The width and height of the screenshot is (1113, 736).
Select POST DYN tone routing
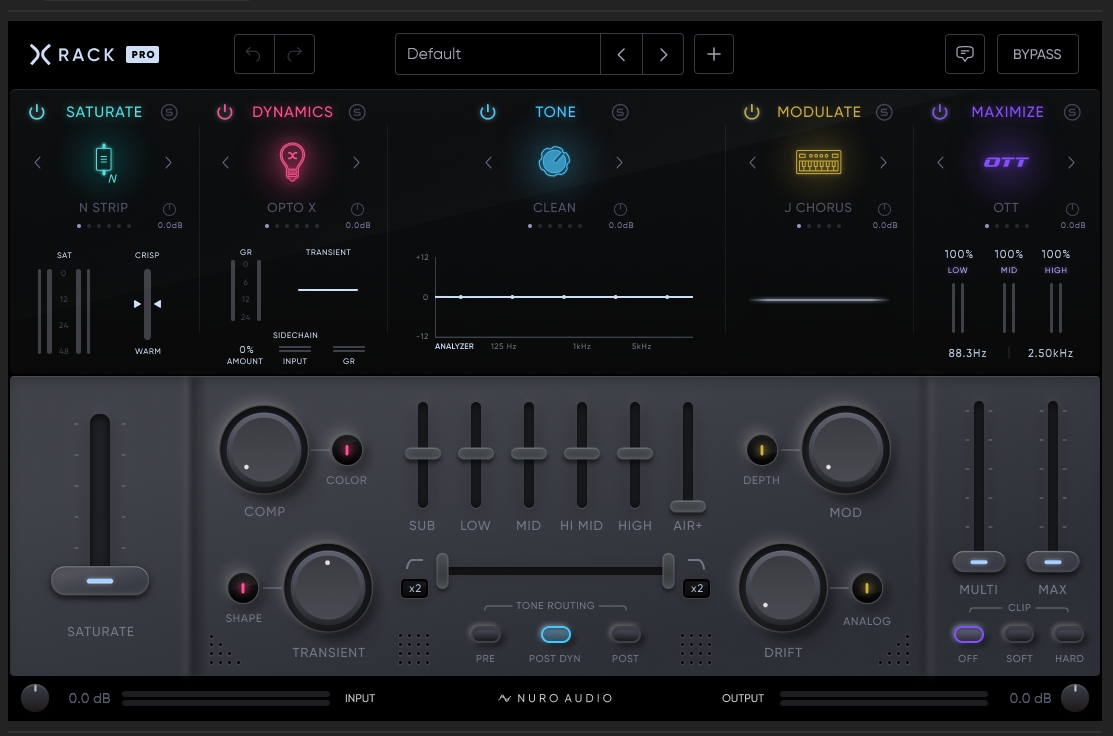556,634
